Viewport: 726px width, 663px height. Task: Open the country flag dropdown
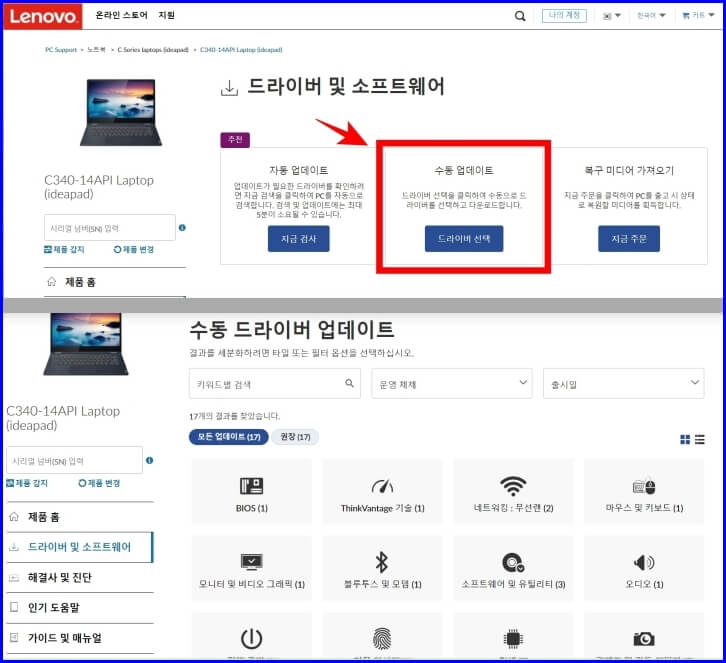(x=611, y=16)
